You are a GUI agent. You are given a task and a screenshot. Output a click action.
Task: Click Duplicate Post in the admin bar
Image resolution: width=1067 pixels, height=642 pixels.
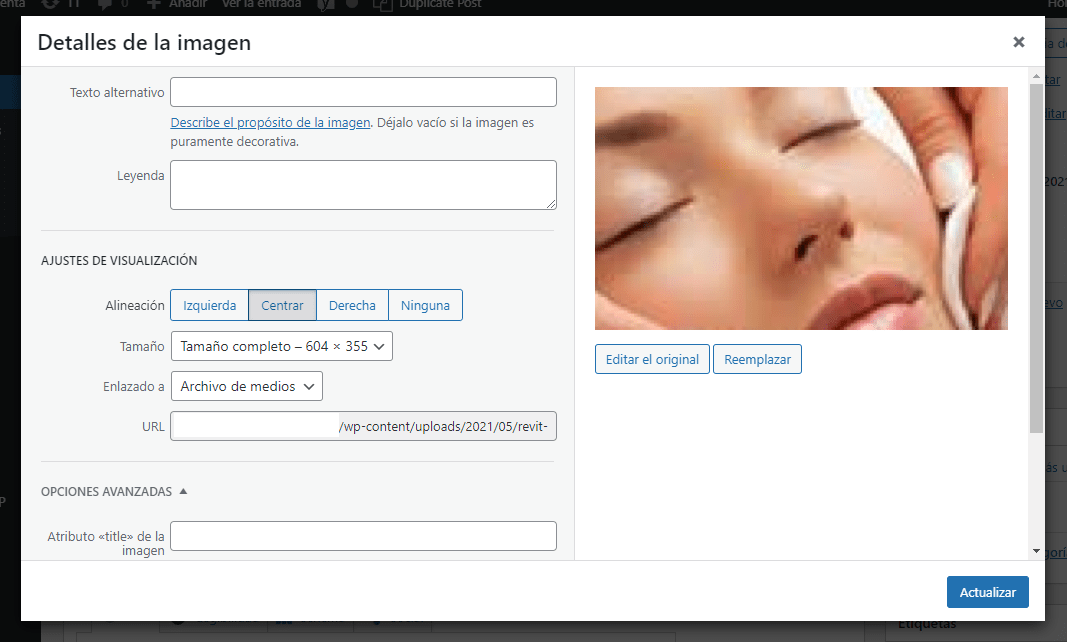(x=429, y=5)
